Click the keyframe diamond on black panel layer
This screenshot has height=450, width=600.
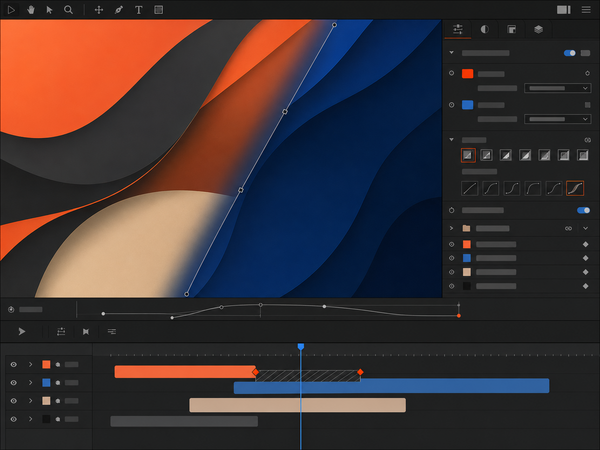coord(585,286)
